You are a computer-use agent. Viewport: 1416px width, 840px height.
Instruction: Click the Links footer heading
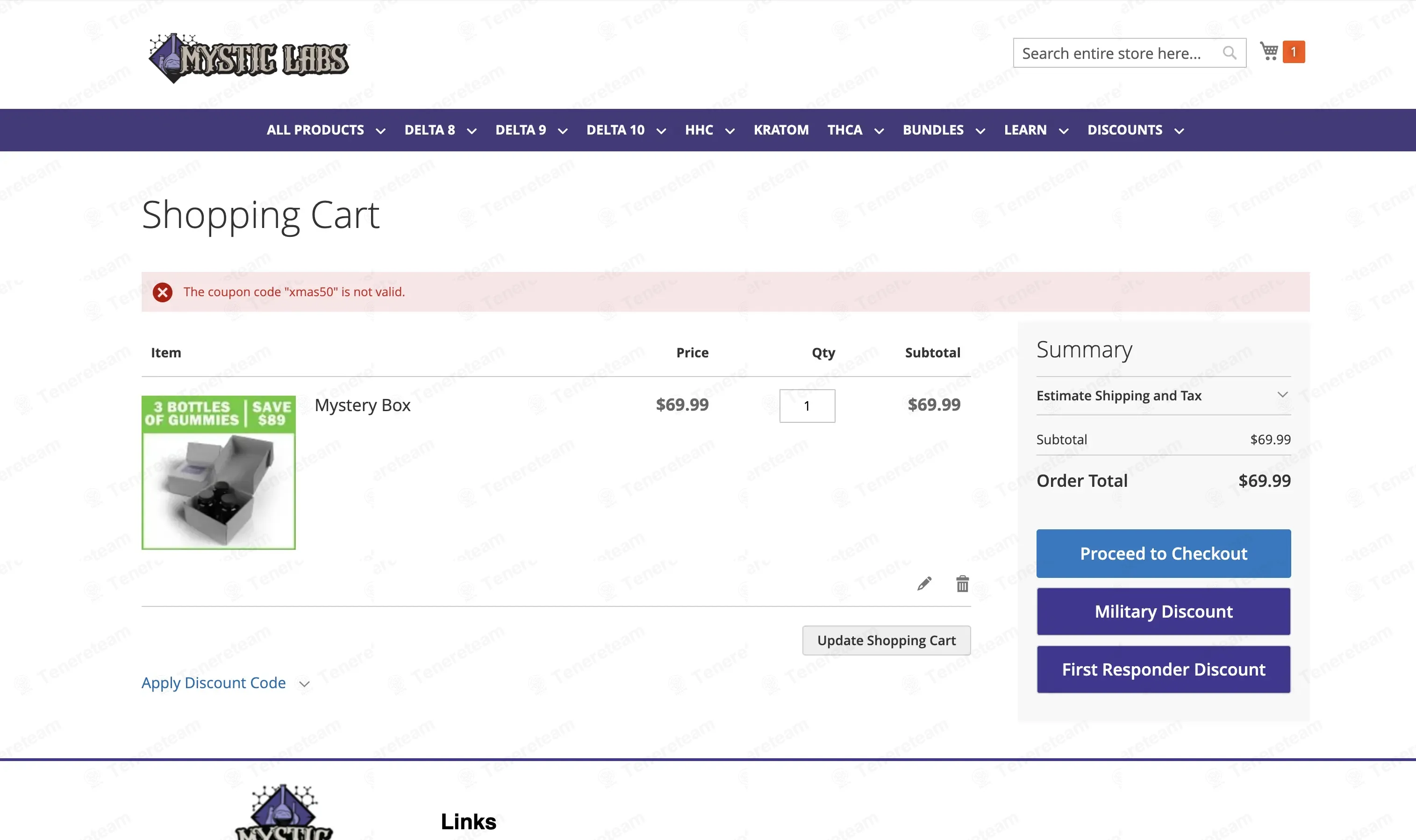tap(468, 822)
